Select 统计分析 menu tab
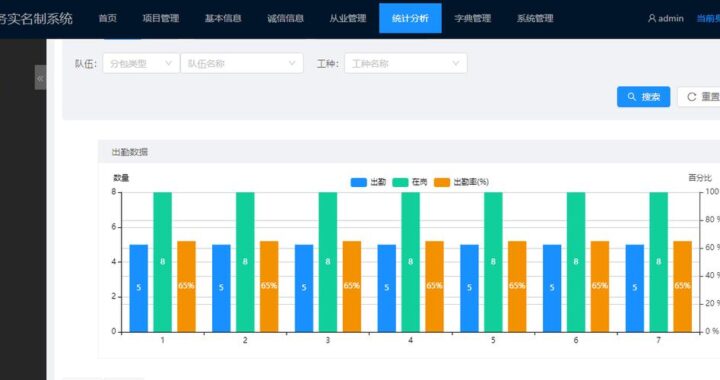This screenshot has height=380, width=720. tap(411, 18)
